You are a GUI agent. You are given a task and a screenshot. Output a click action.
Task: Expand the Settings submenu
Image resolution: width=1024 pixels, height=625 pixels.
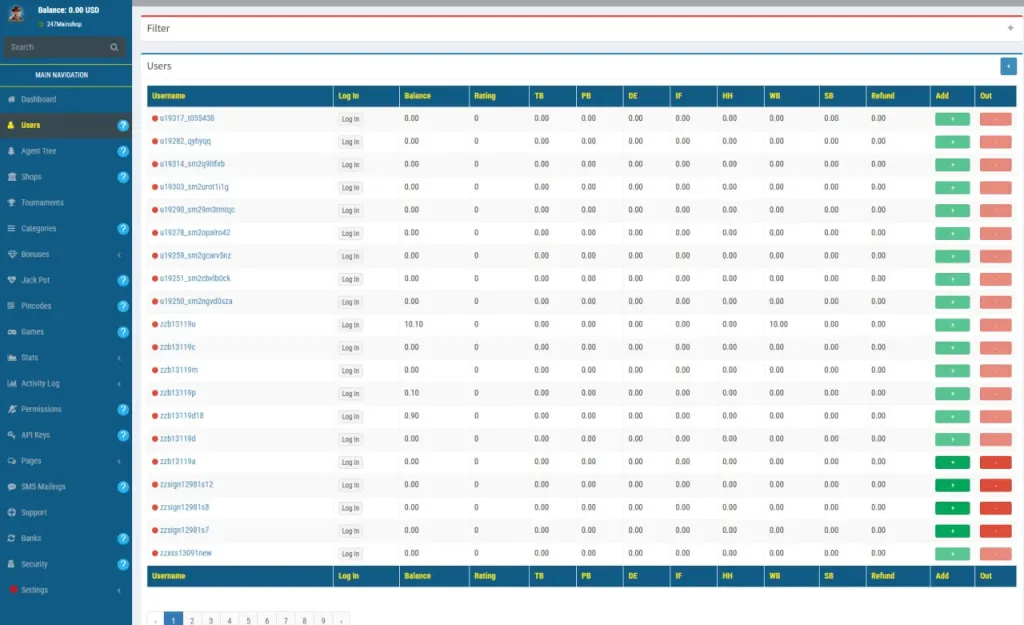coord(119,590)
